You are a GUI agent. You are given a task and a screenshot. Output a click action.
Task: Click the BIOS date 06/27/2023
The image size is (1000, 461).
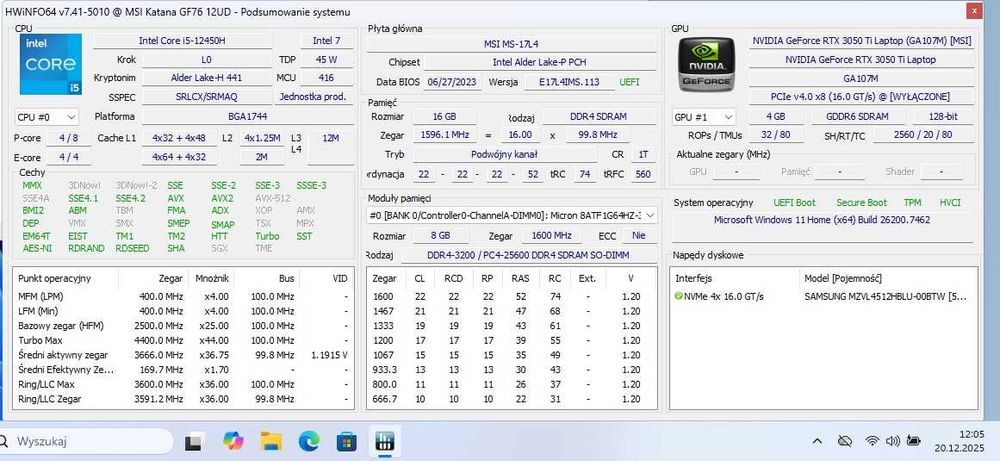tap(453, 82)
